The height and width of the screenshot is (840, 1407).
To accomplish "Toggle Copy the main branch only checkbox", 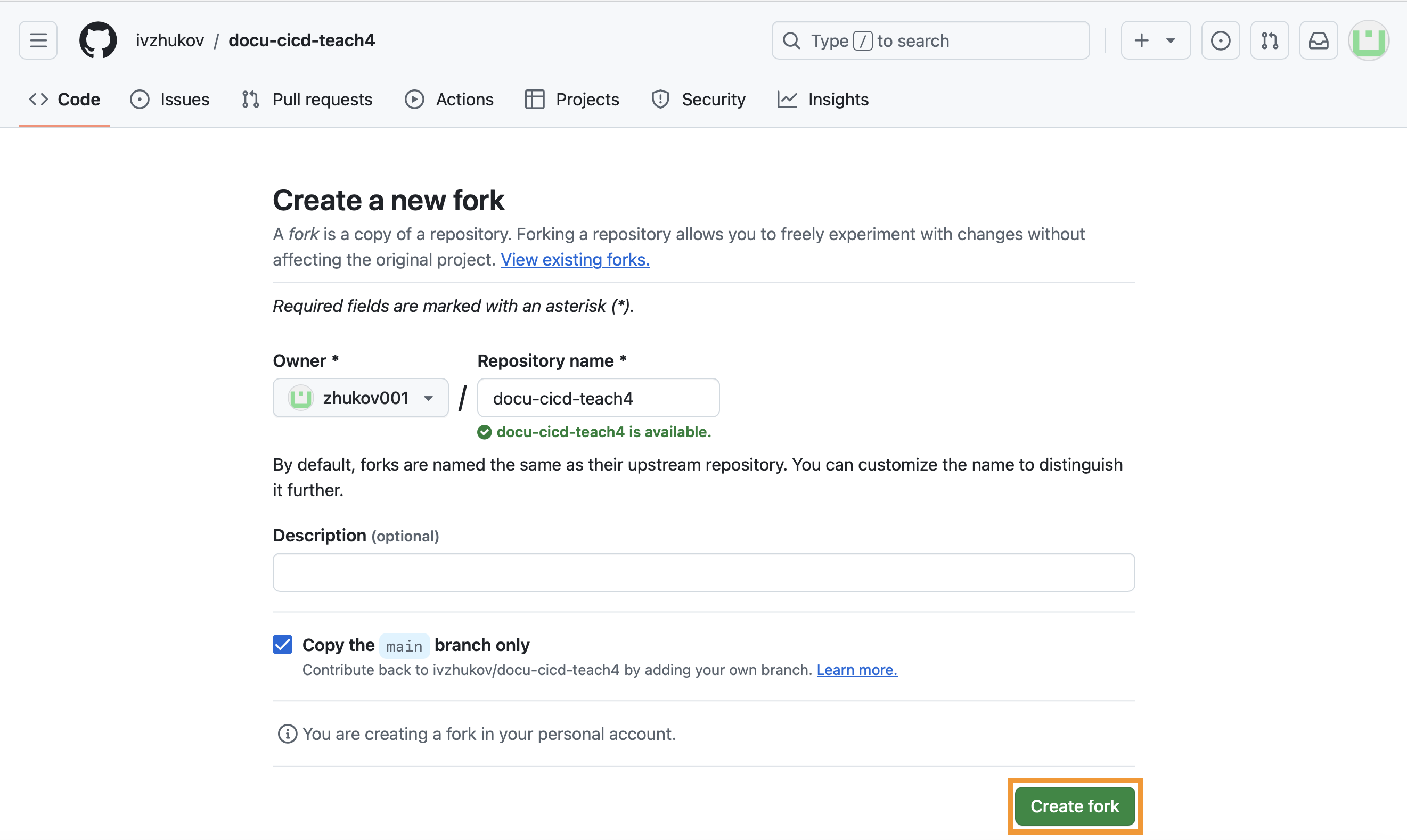I will point(283,644).
